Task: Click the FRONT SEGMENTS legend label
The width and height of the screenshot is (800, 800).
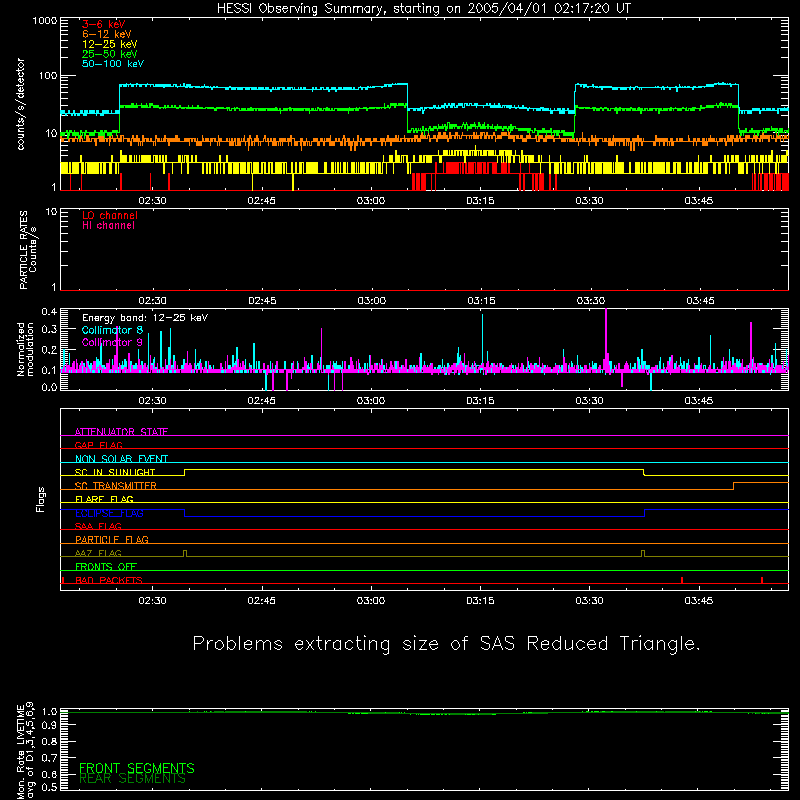Action: point(137,768)
